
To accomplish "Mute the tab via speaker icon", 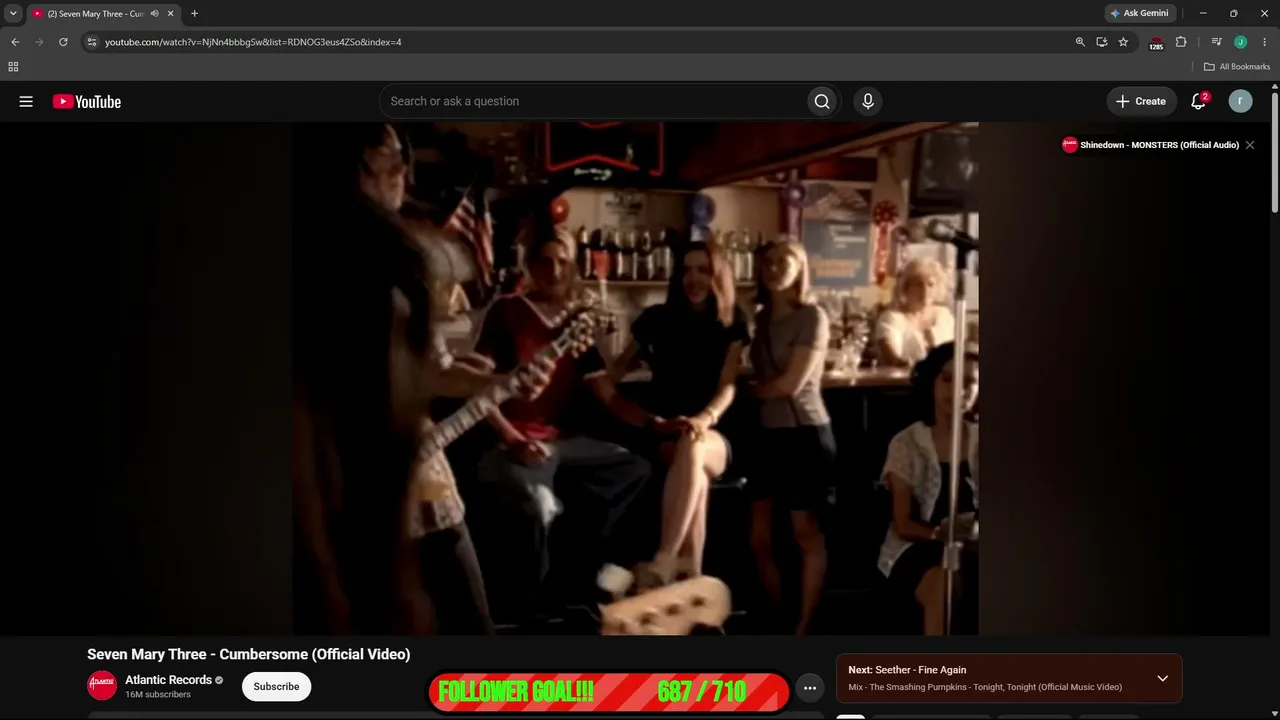I will (154, 14).
